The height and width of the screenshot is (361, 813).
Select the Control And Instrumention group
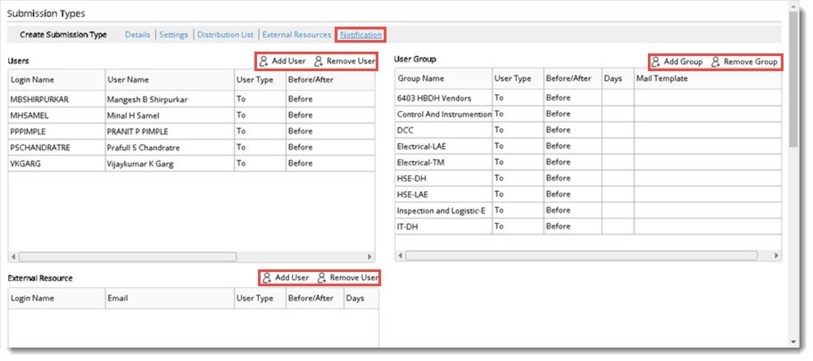click(x=588, y=114)
